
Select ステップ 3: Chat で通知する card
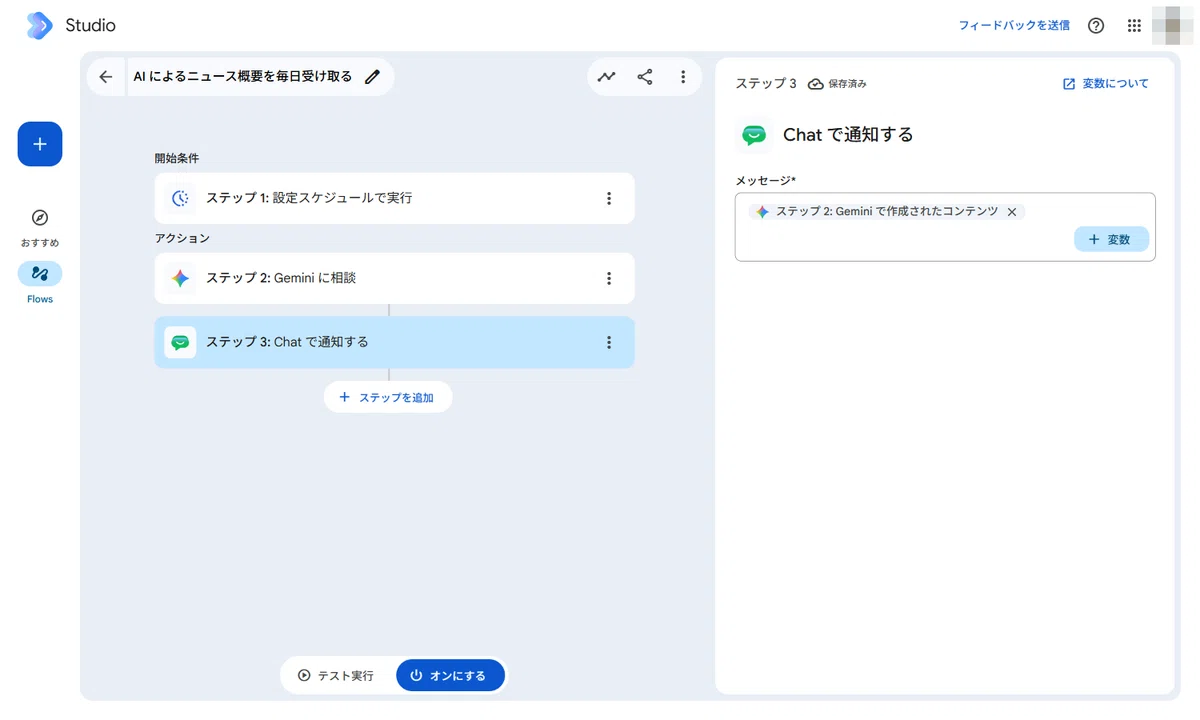point(394,342)
